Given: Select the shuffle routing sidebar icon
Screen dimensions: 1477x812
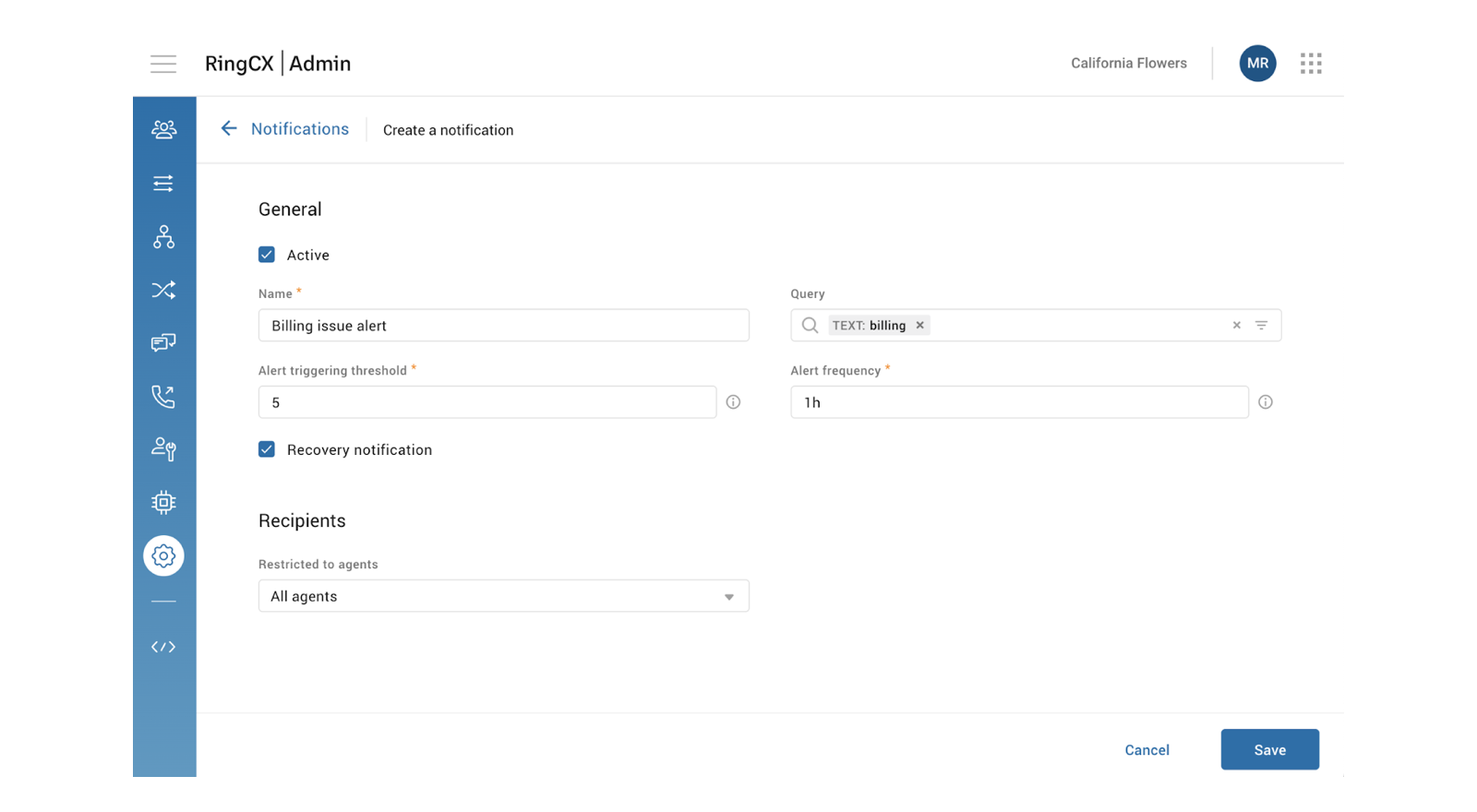Looking at the screenshot, I should click(163, 290).
